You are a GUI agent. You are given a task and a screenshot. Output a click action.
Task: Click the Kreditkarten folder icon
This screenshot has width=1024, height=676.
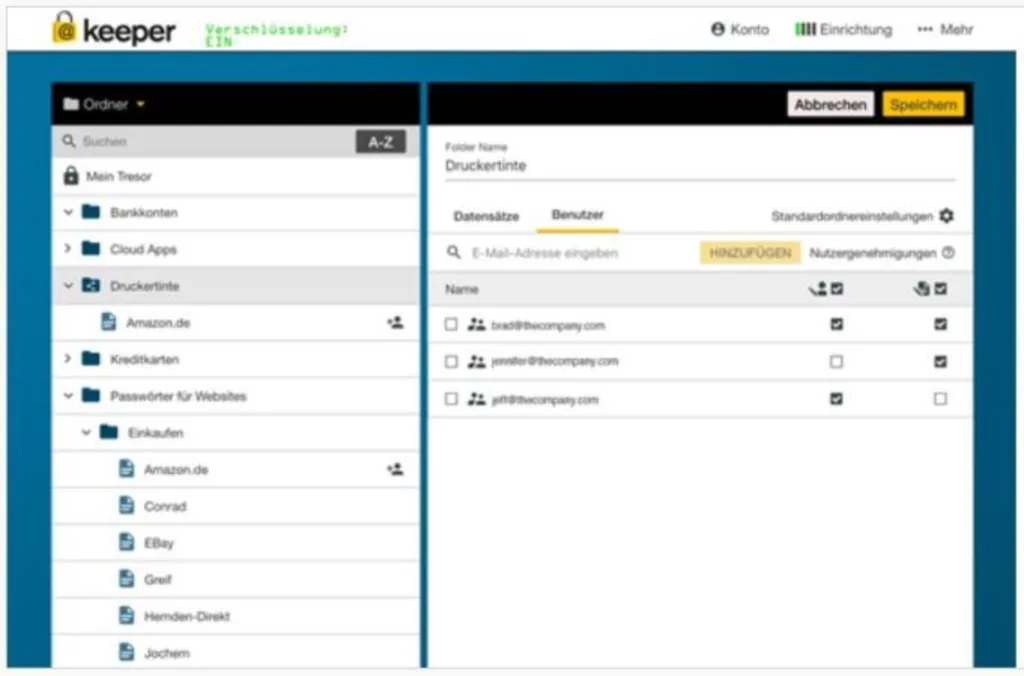[91, 359]
